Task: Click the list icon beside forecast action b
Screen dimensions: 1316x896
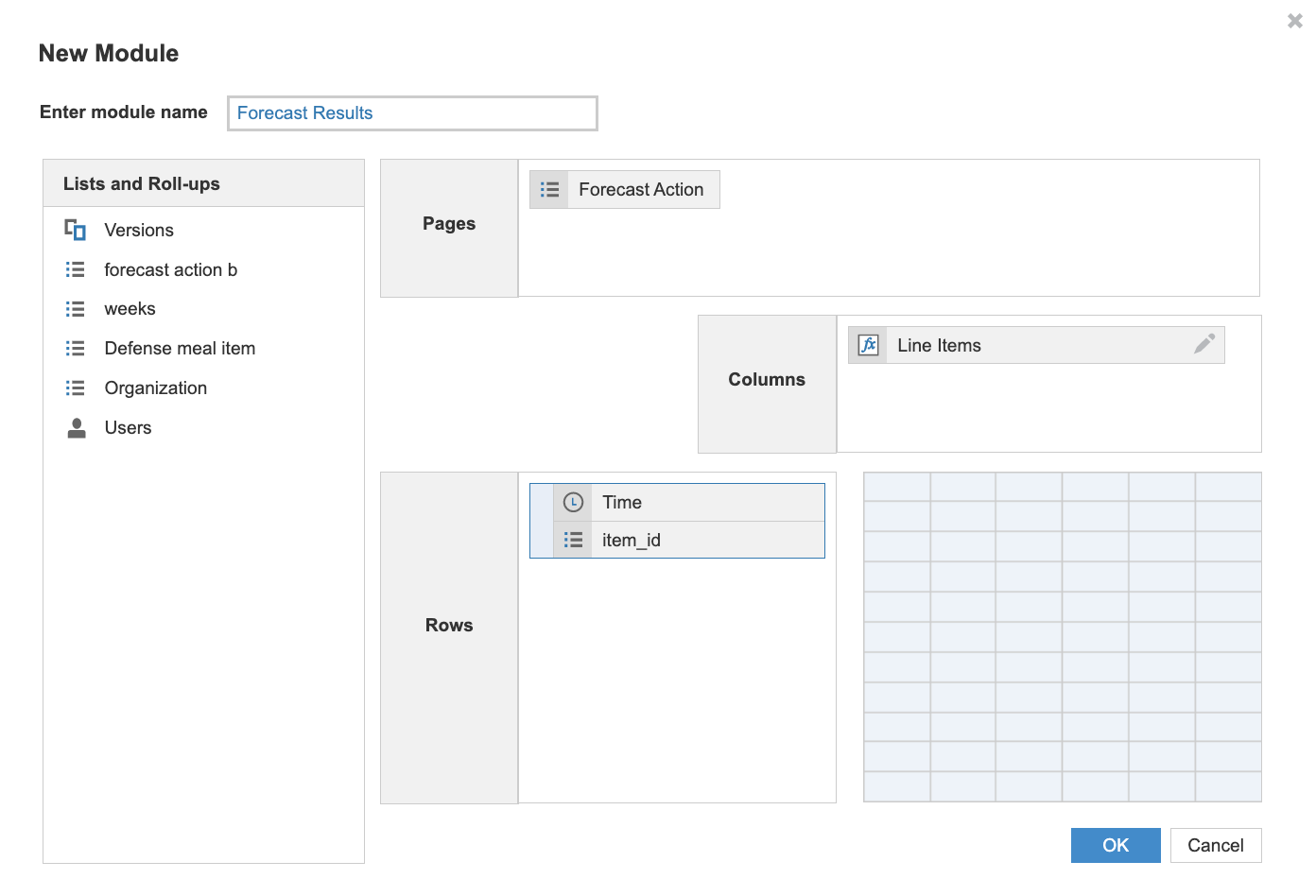Action: (75, 269)
